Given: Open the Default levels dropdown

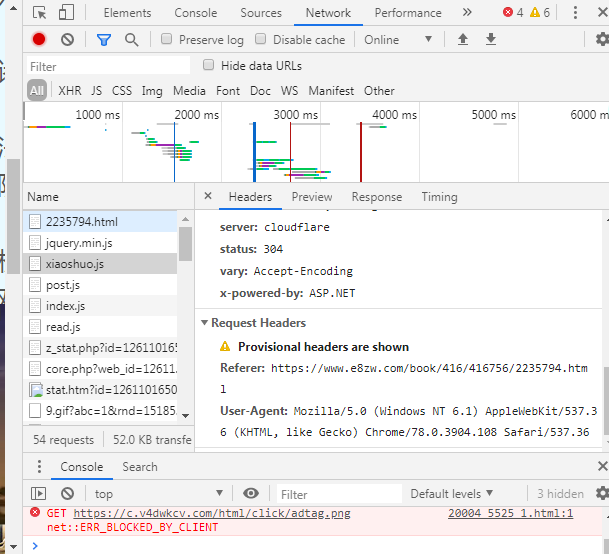Looking at the screenshot, I should click(451, 494).
